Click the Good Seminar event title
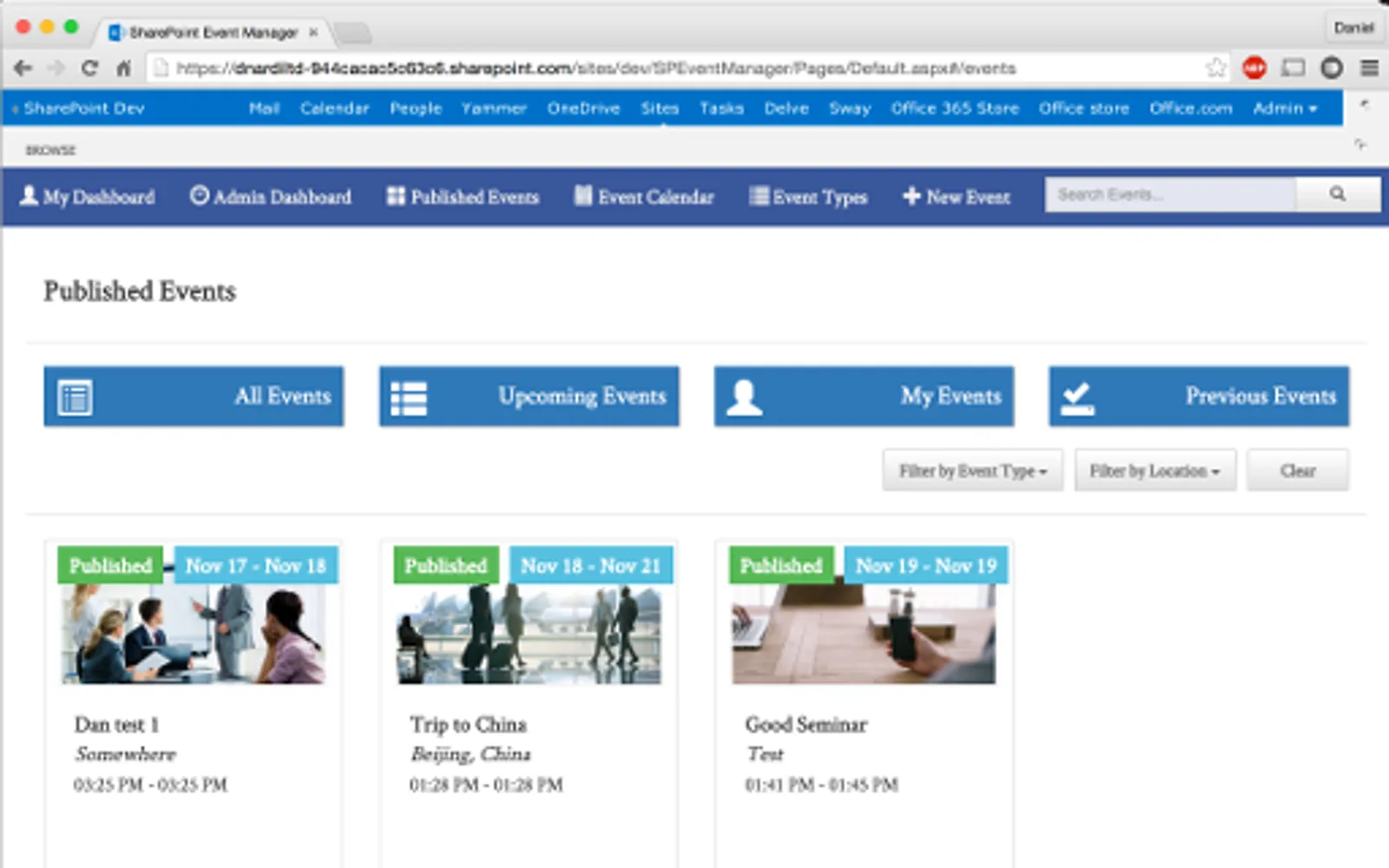Viewport: 1389px width, 868px height. point(806,725)
